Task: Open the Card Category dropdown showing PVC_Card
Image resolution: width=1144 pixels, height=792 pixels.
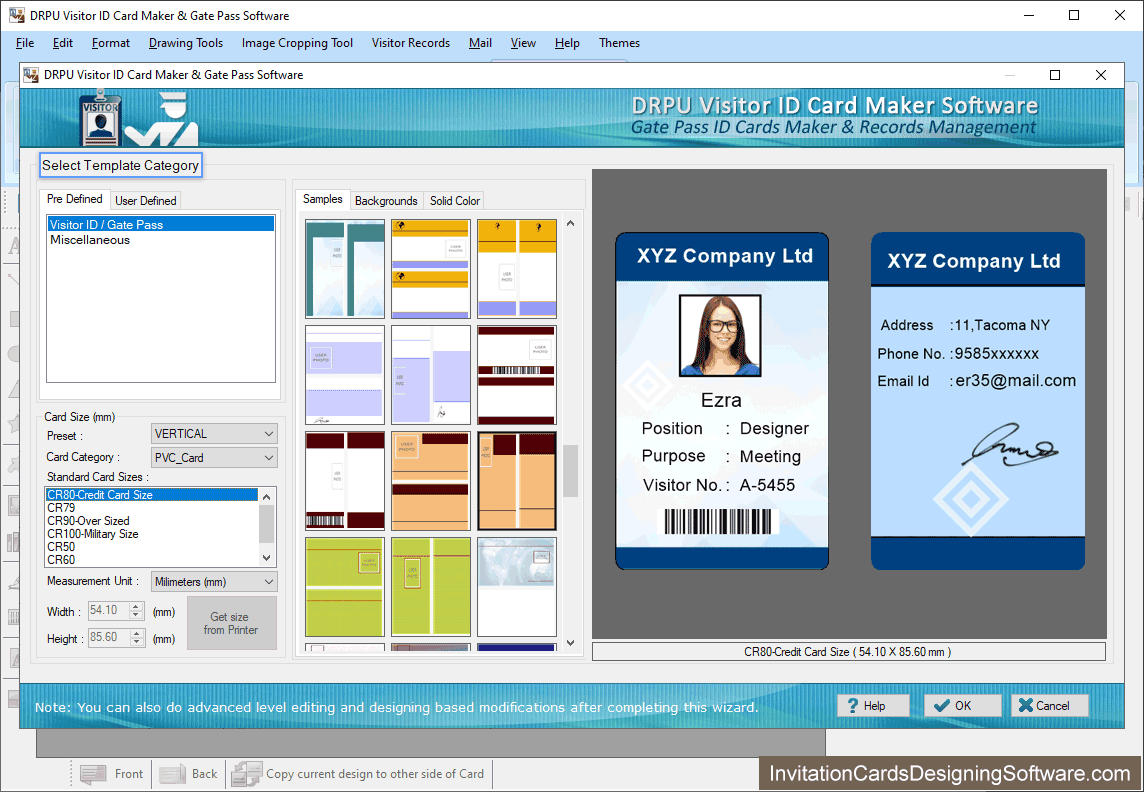Action: pos(213,457)
